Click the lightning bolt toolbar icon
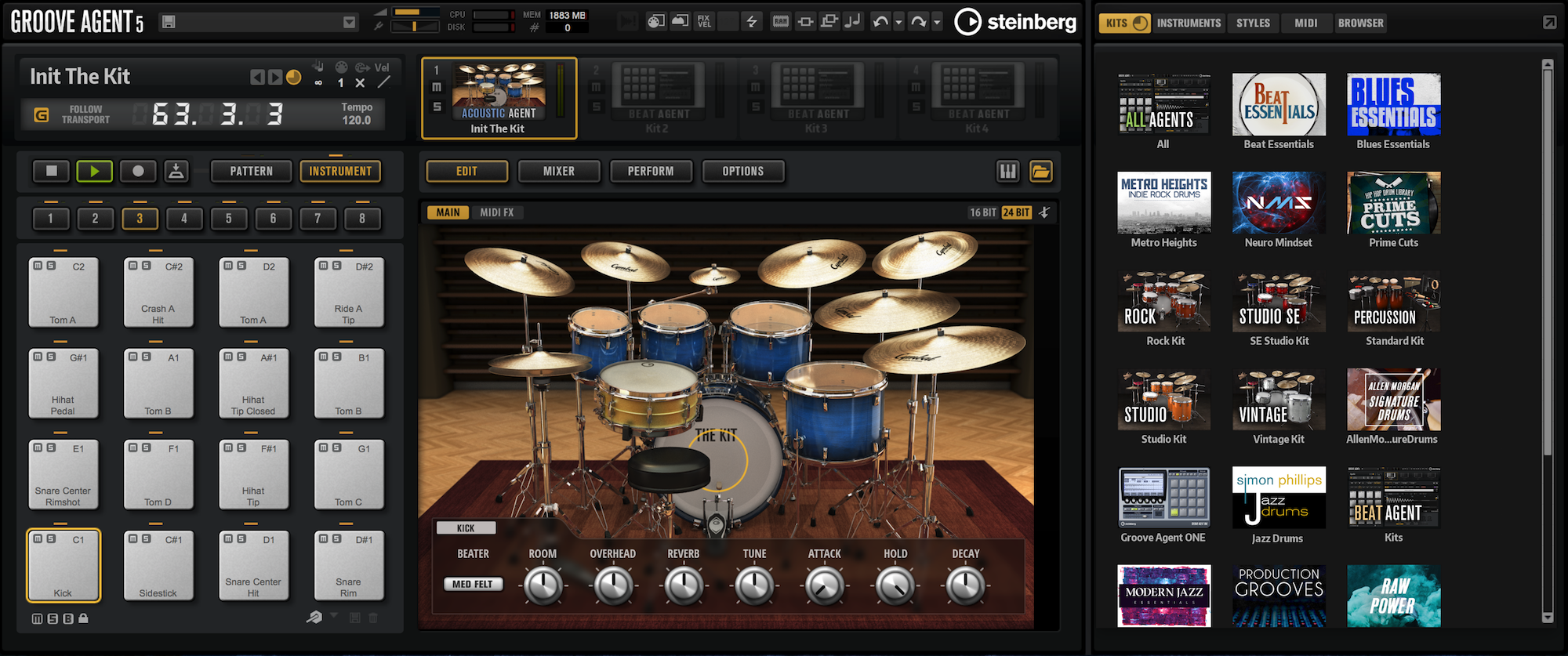Image resolution: width=1568 pixels, height=656 pixels. point(751,22)
